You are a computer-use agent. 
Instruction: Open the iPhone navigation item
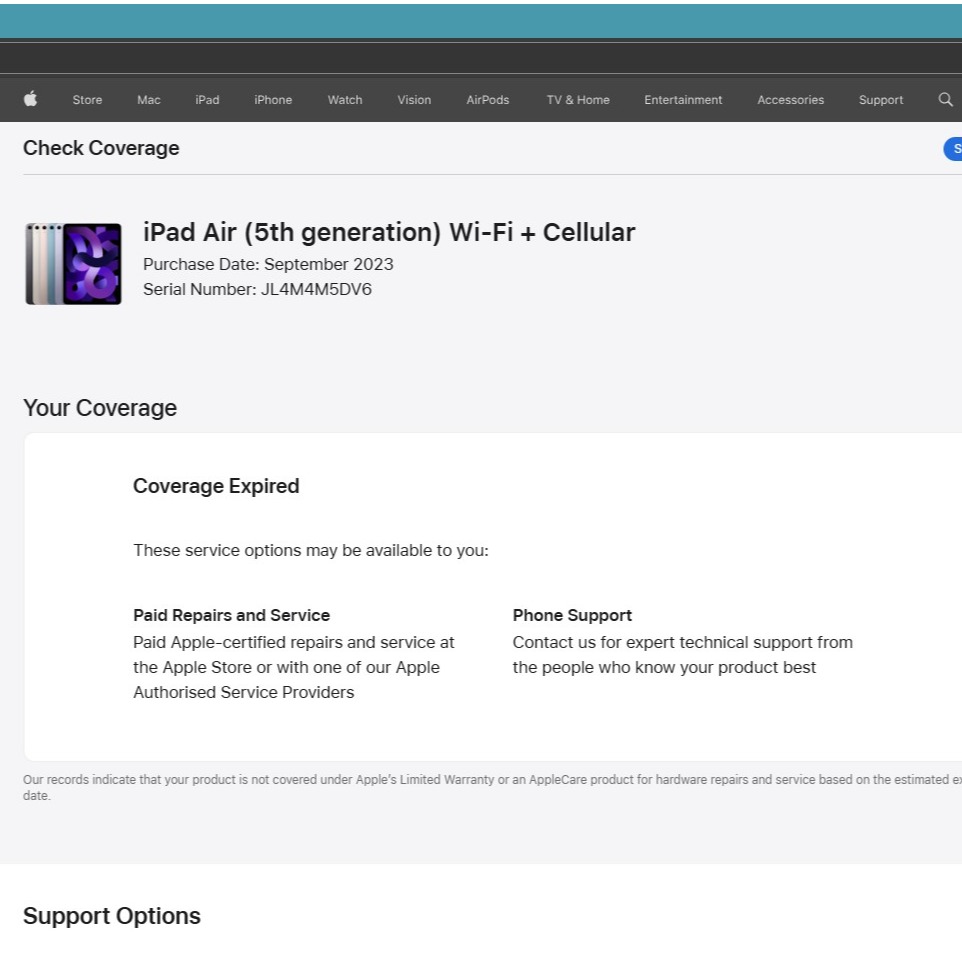(x=273, y=100)
